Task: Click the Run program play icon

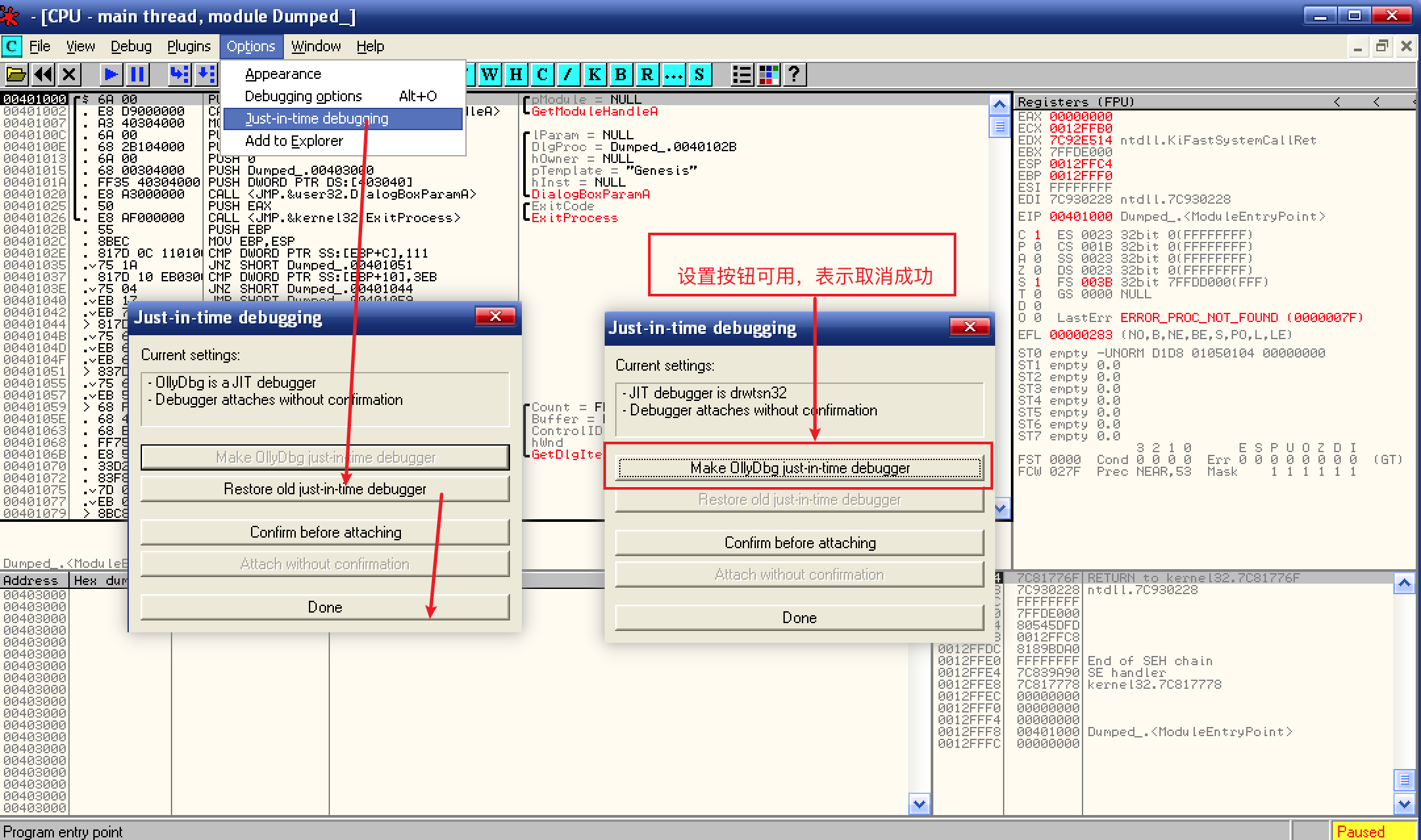Action: [x=111, y=74]
